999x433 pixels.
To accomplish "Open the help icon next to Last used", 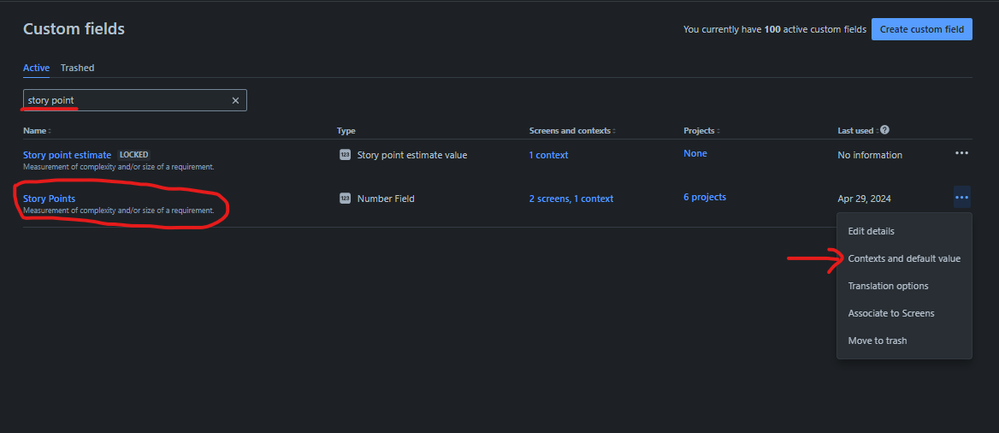I will click(x=884, y=130).
